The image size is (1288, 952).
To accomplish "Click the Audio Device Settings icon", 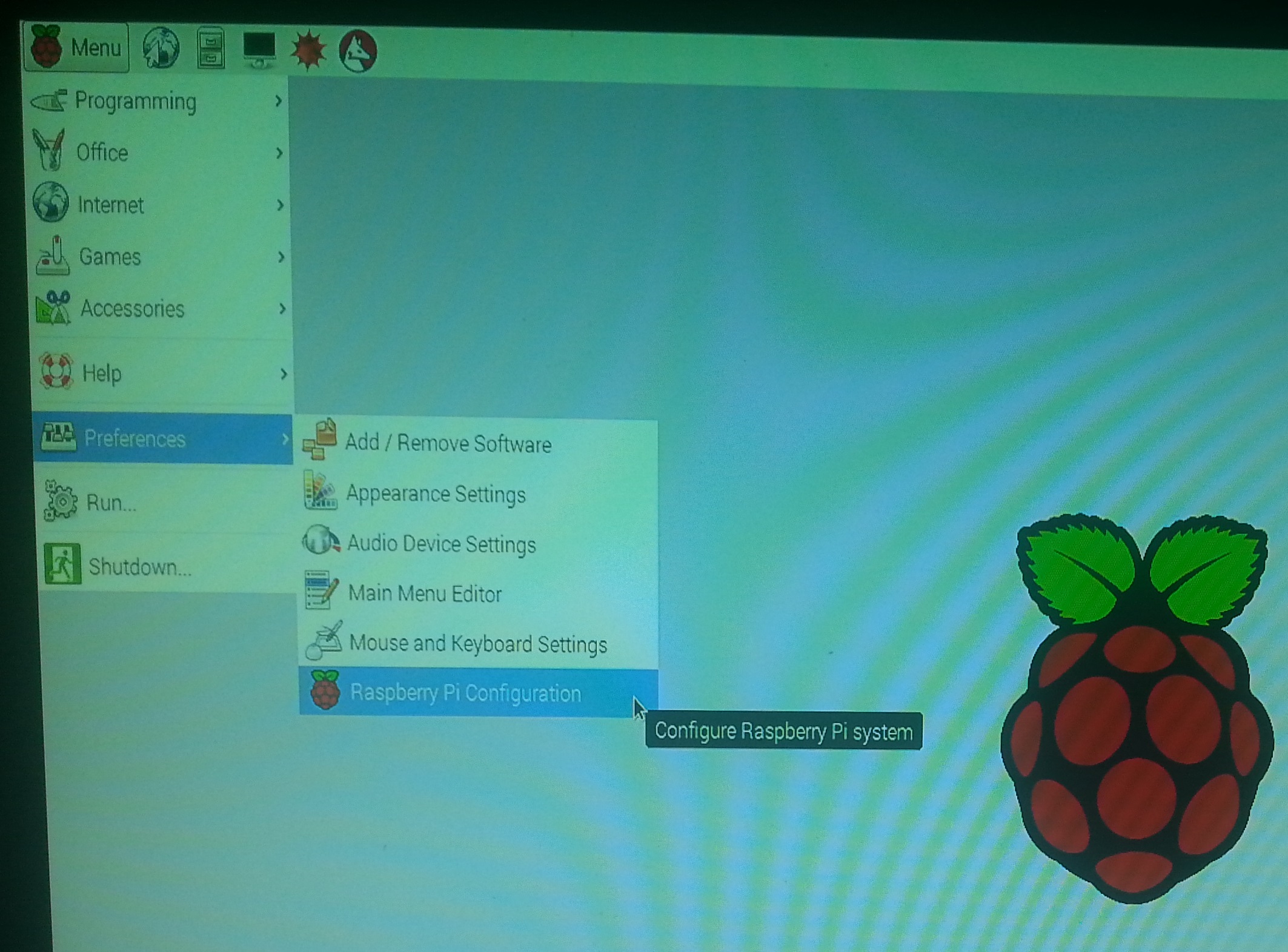I will tap(321, 540).
